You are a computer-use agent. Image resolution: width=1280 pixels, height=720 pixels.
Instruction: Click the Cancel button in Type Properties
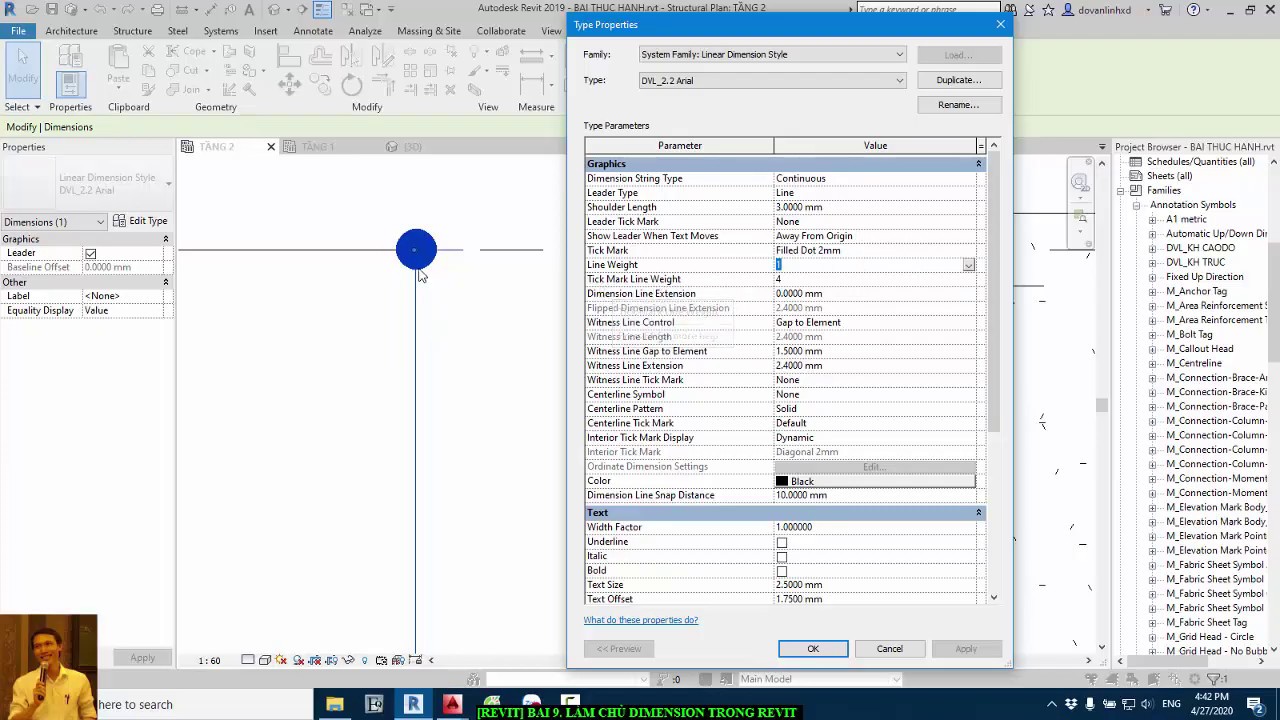click(889, 649)
